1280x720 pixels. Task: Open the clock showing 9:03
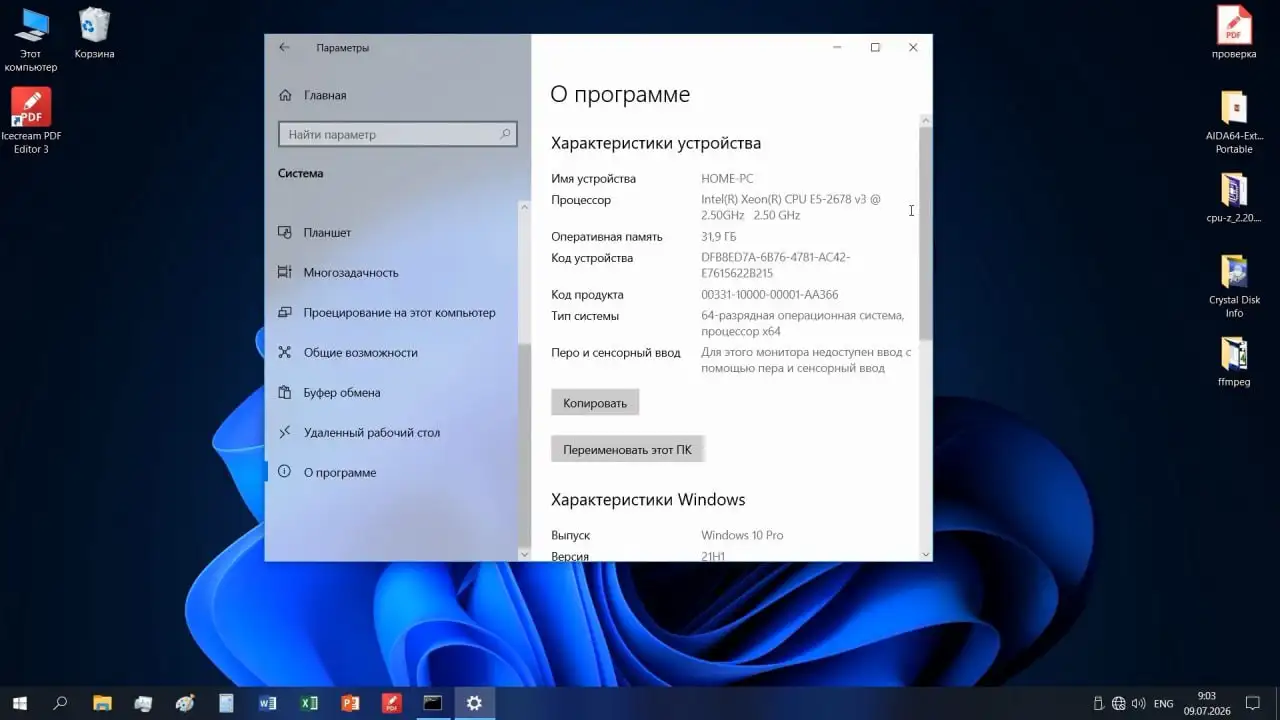tap(1206, 703)
